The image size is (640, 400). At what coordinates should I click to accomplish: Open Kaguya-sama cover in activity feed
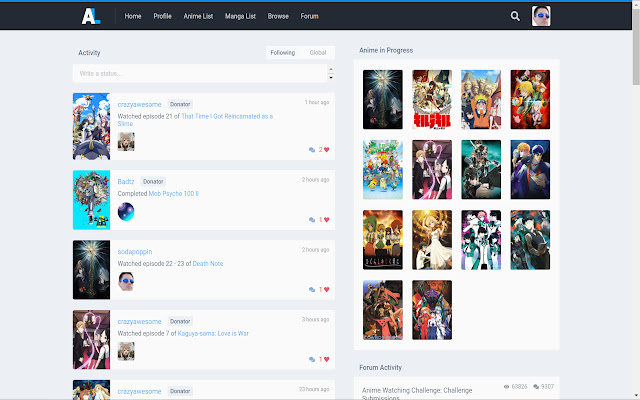point(91,340)
